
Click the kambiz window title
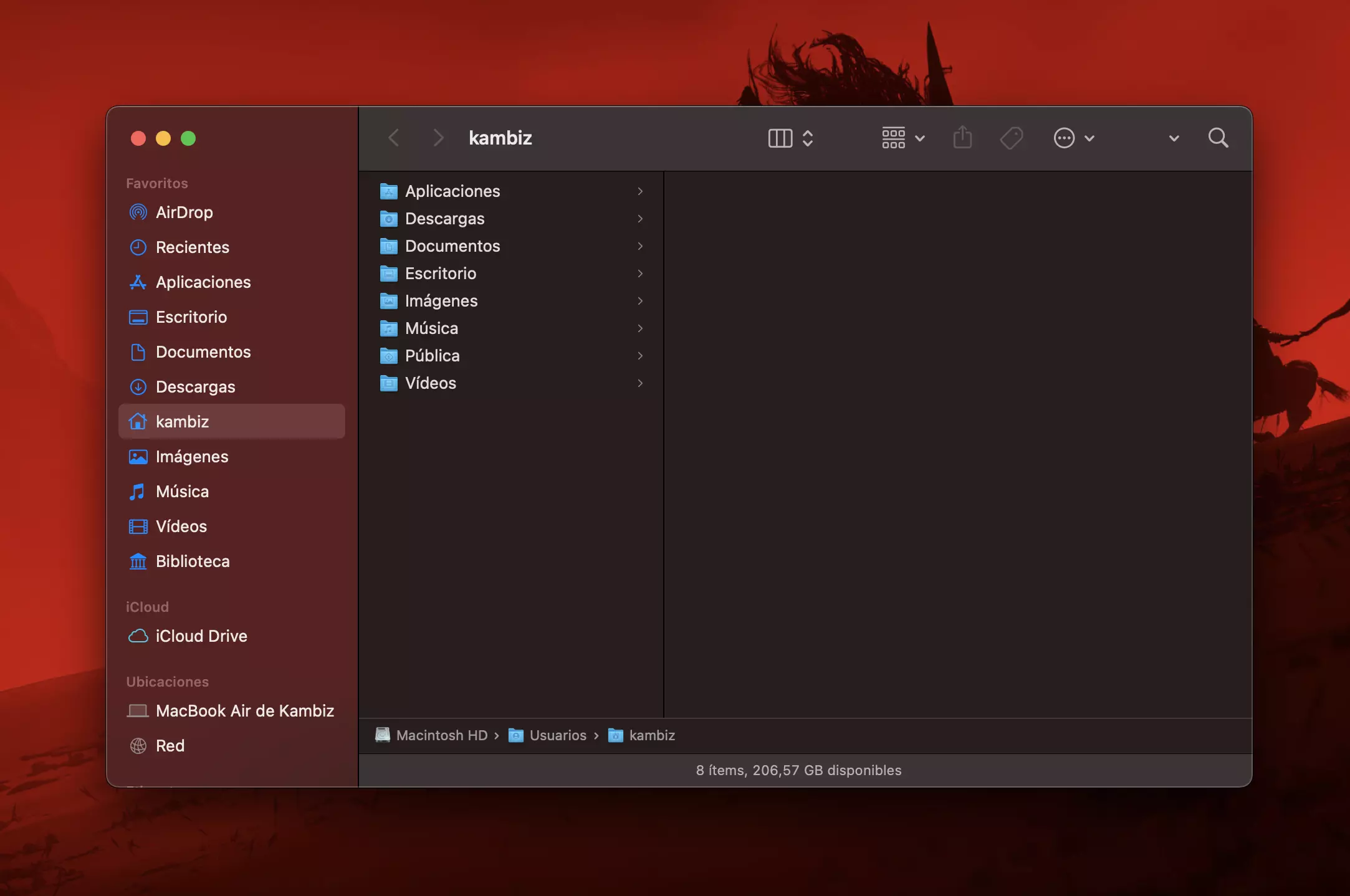pyautogui.click(x=500, y=138)
